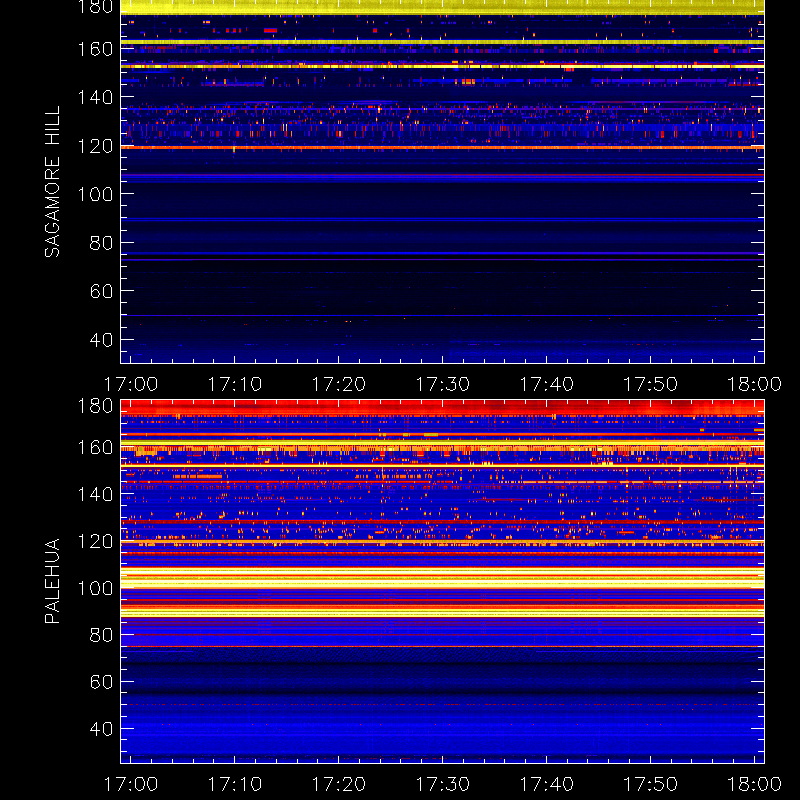This screenshot has width=800, height=800.
Task: Select the 140 tick label on Sagamore Hill axis
Action: tap(95, 97)
